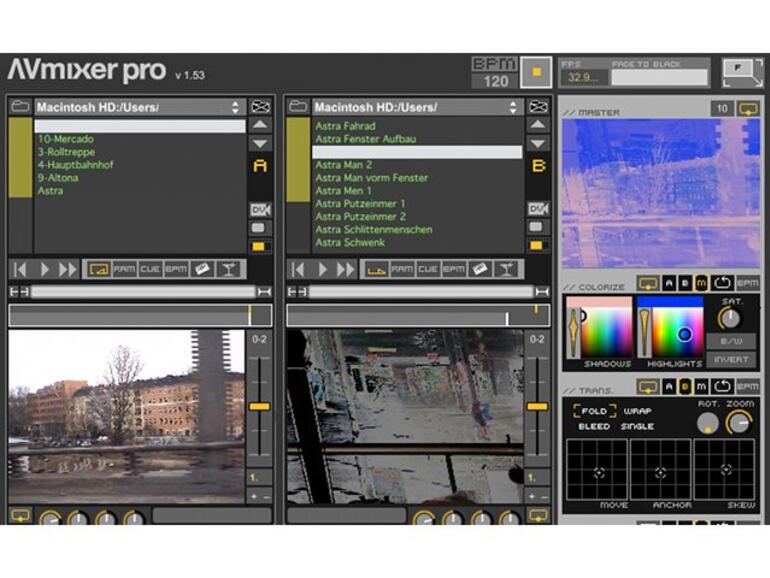770x578 pixels.
Task: Fast forward channel A clip
Action: point(68,269)
